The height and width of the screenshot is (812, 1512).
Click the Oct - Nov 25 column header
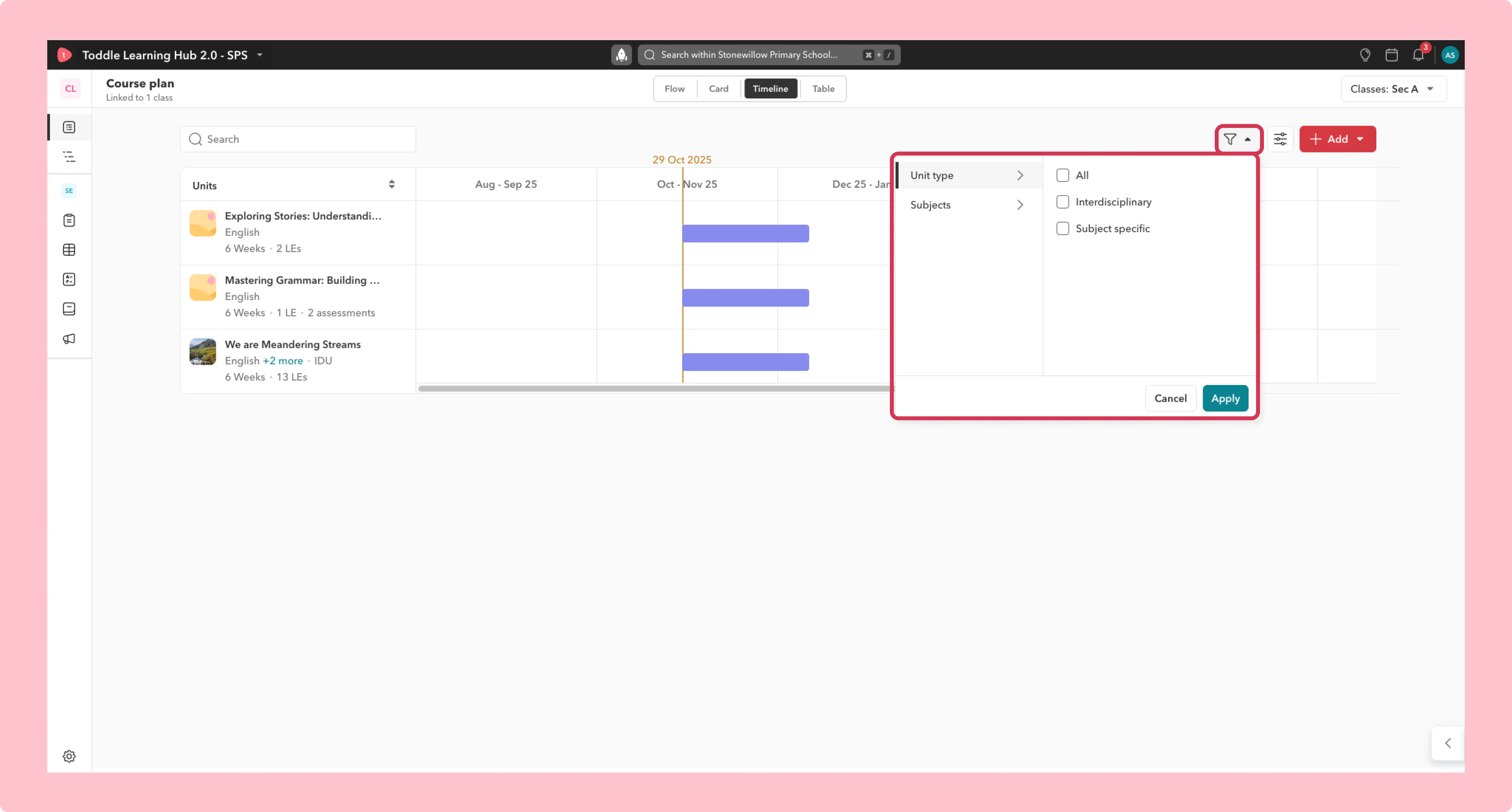click(687, 184)
